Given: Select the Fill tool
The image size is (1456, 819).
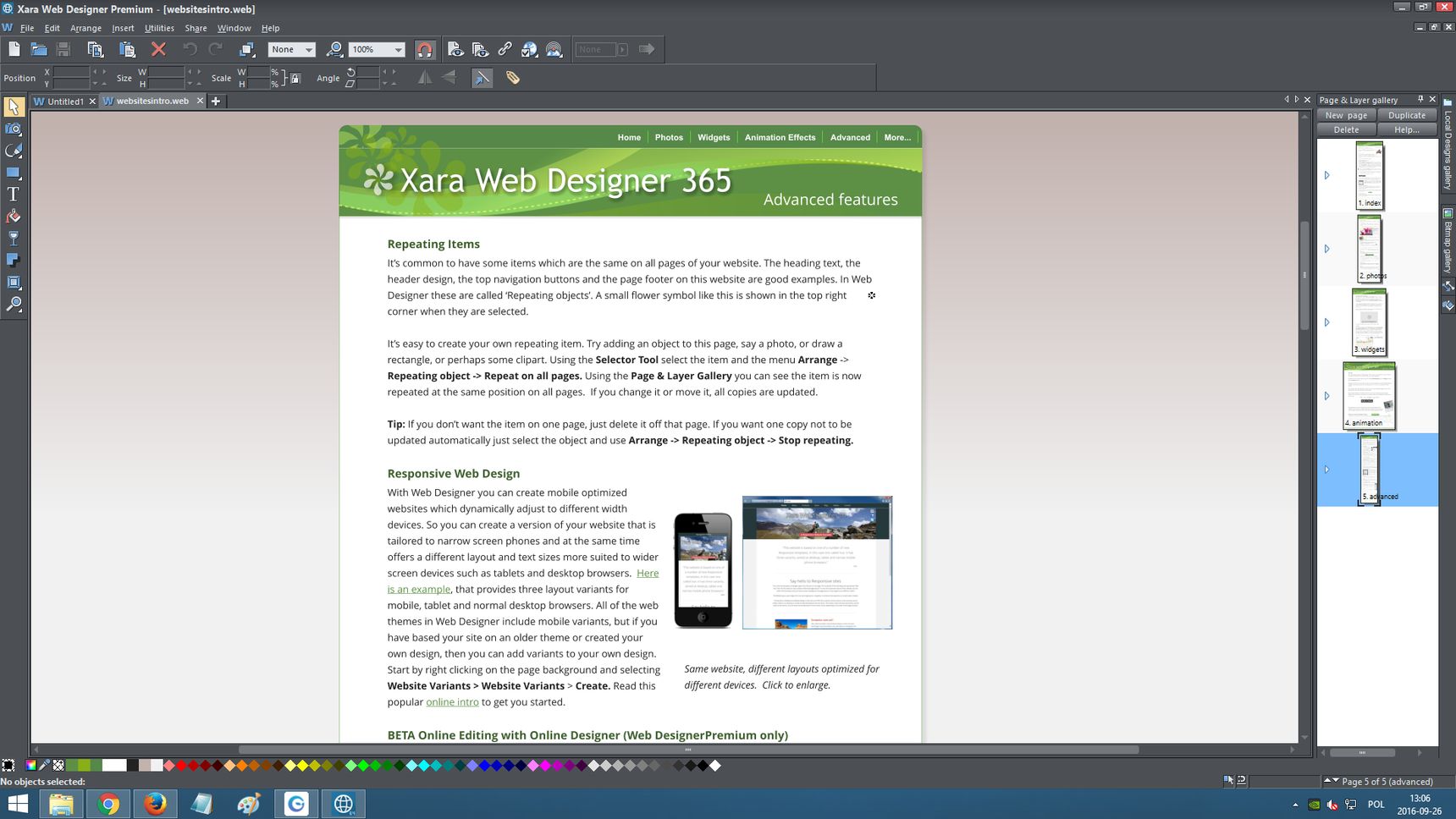Looking at the screenshot, I should pyautogui.click(x=14, y=217).
